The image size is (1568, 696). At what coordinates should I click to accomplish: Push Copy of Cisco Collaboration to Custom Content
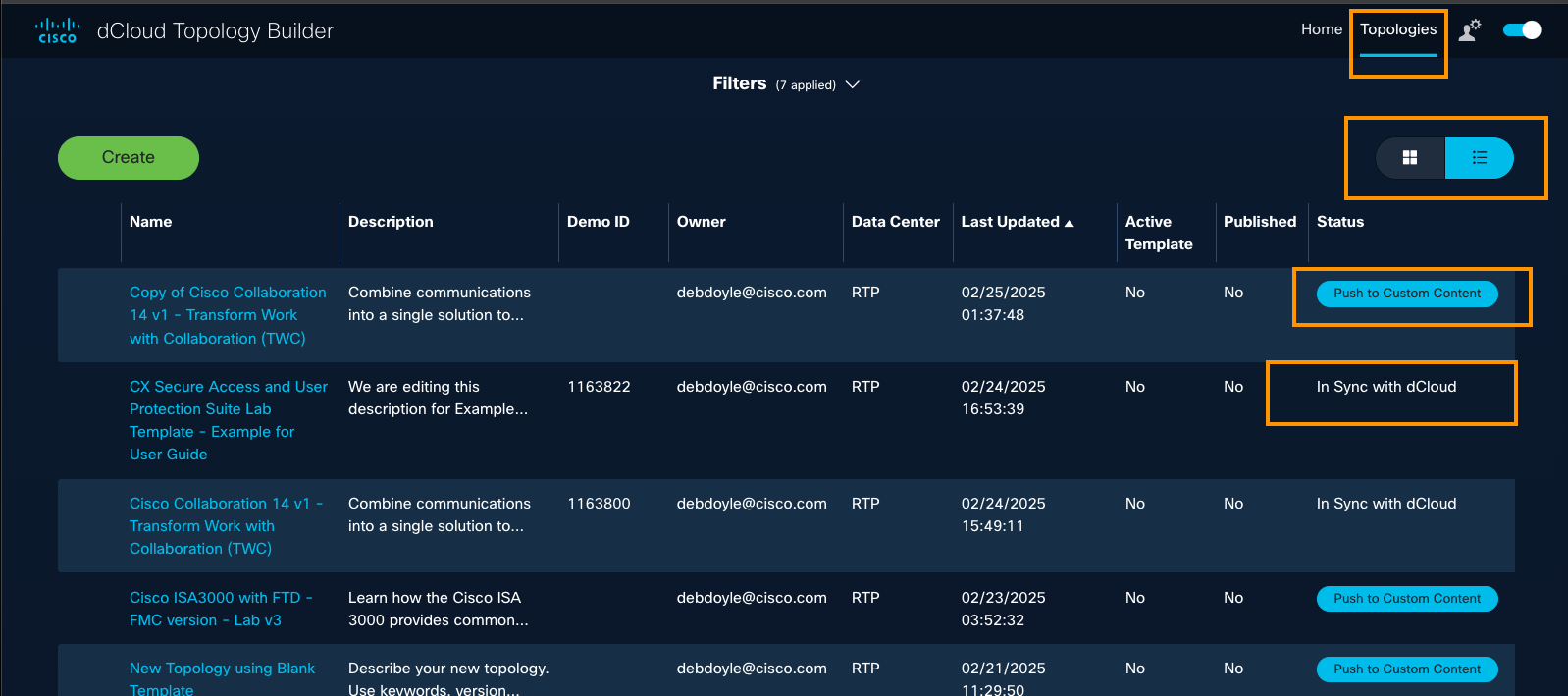1407,294
